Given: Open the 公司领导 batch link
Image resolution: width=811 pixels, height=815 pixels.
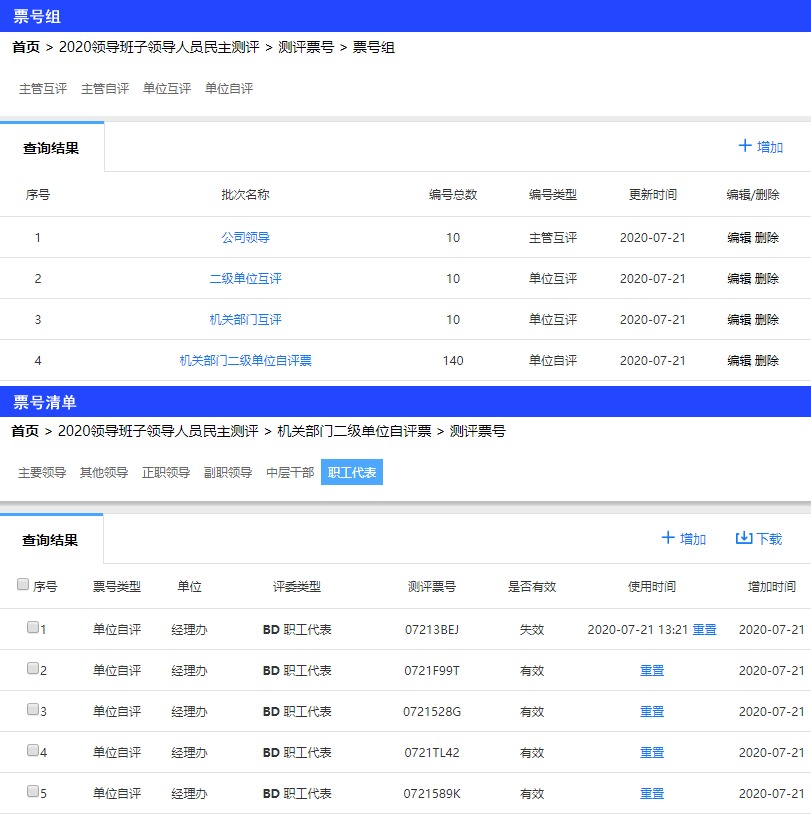Looking at the screenshot, I should click(245, 238).
